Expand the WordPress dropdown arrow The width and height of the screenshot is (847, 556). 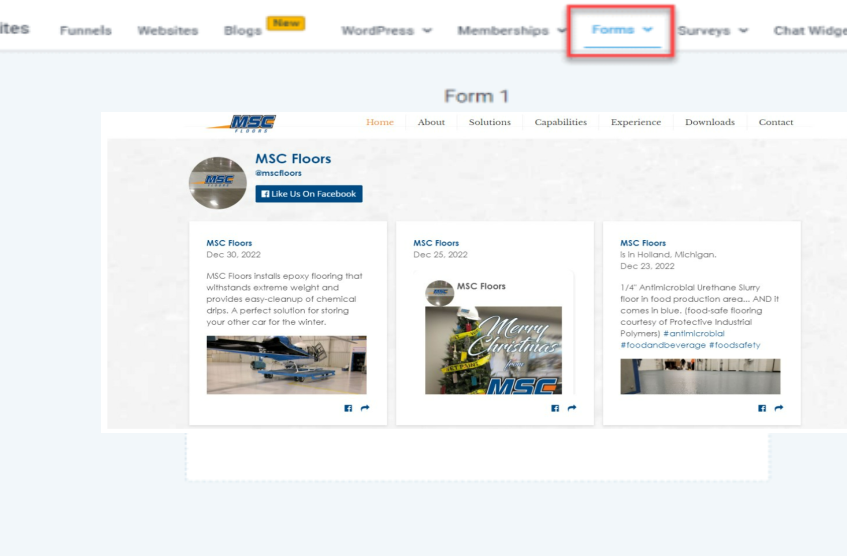(x=427, y=30)
